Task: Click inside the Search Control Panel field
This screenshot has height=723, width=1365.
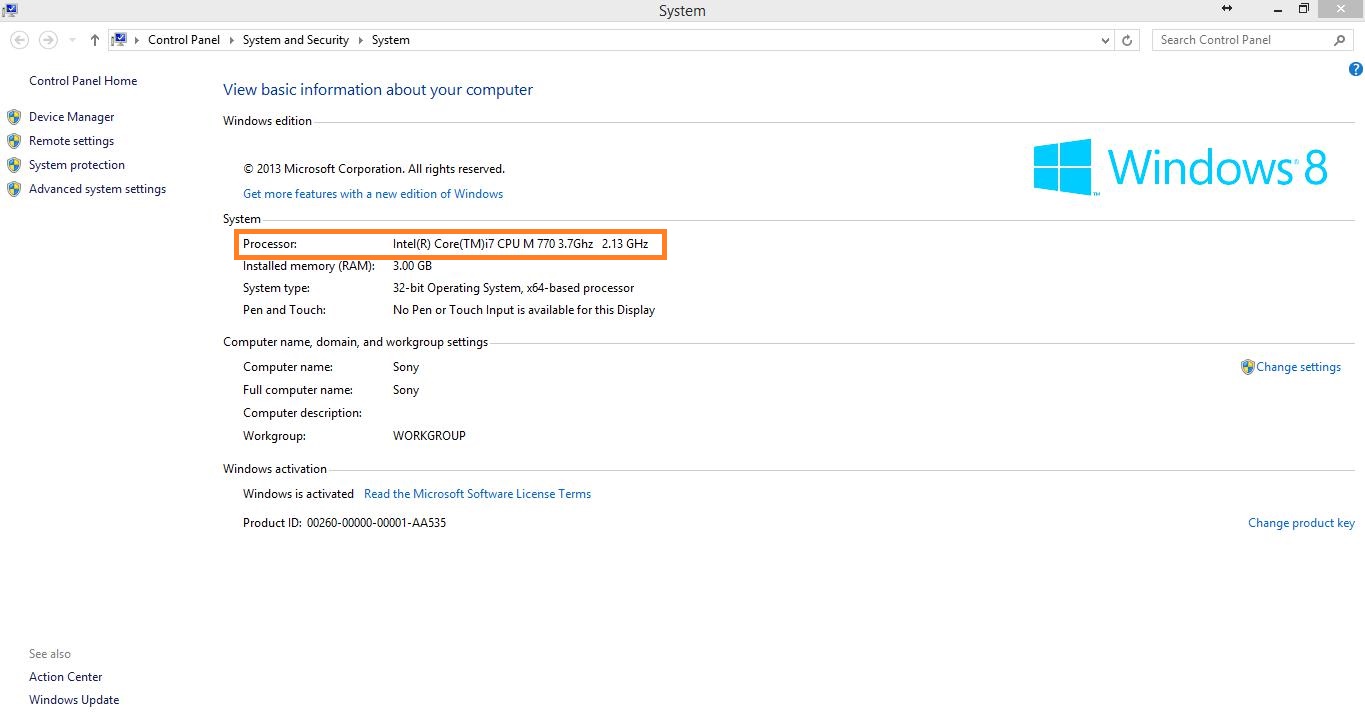Action: [1240, 39]
